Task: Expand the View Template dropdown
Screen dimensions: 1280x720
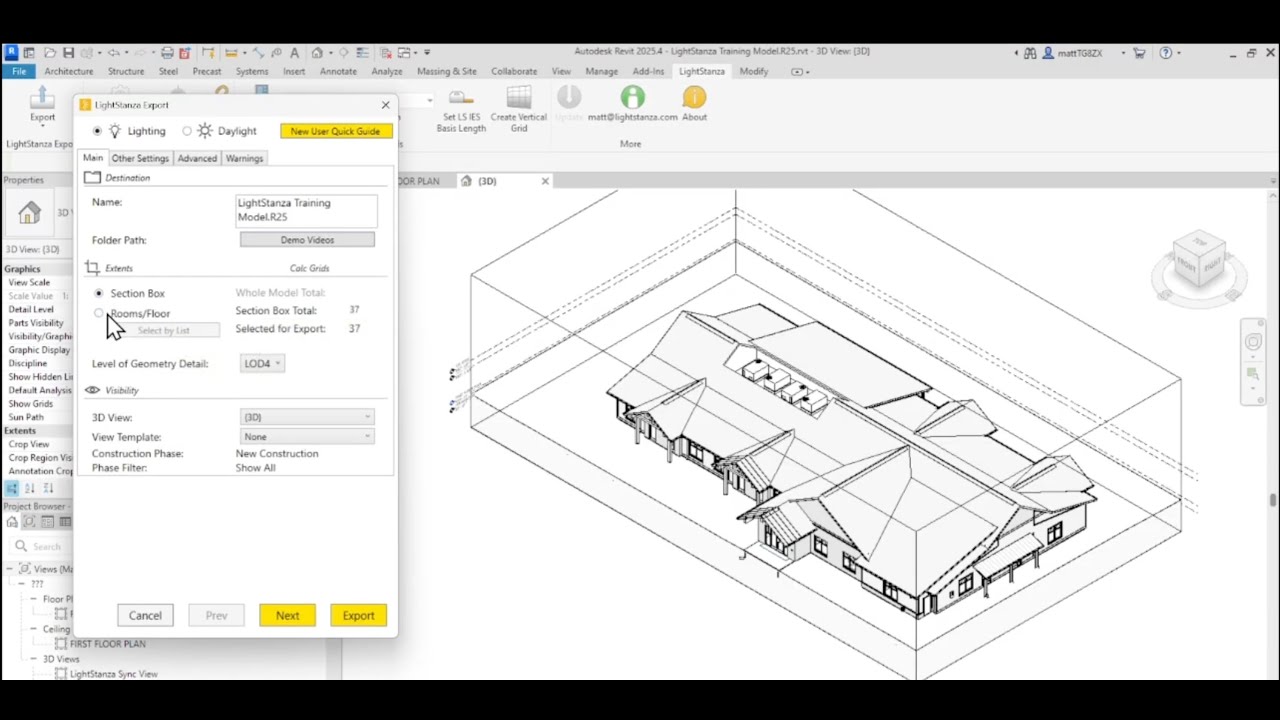Action: pyautogui.click(x=307, y=437)
